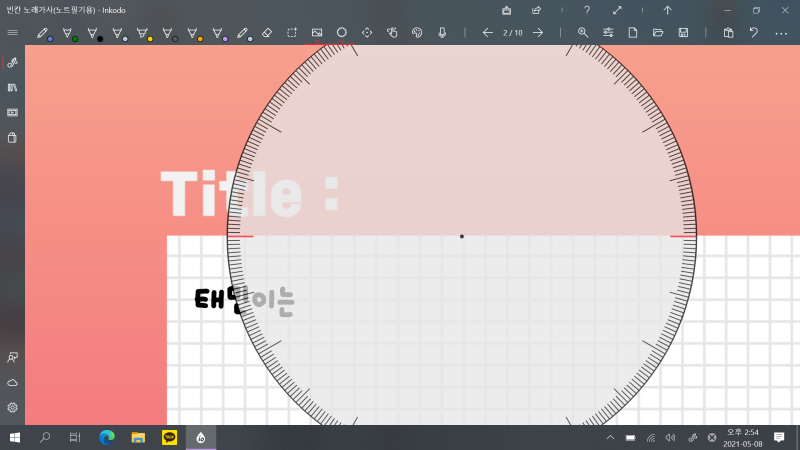The width and height of the screenshot is (800, 450).
Task: Toggle touch inking mode
Action: coord(392,33)
